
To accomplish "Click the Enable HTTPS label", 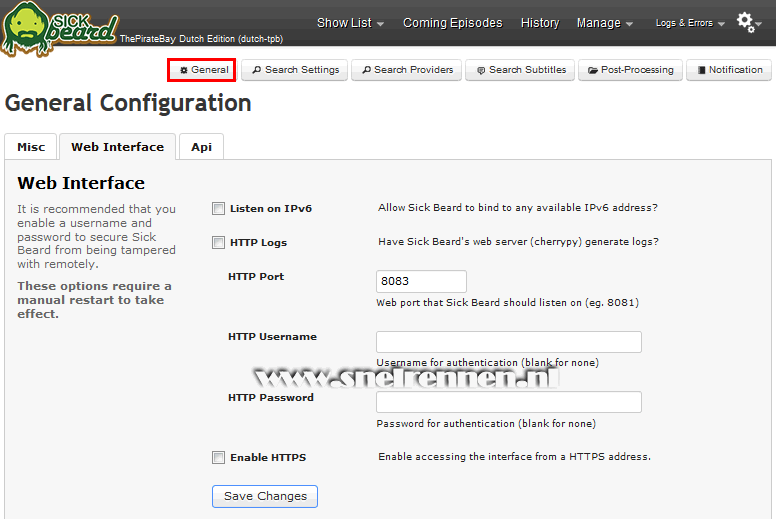I will point(268,457).
